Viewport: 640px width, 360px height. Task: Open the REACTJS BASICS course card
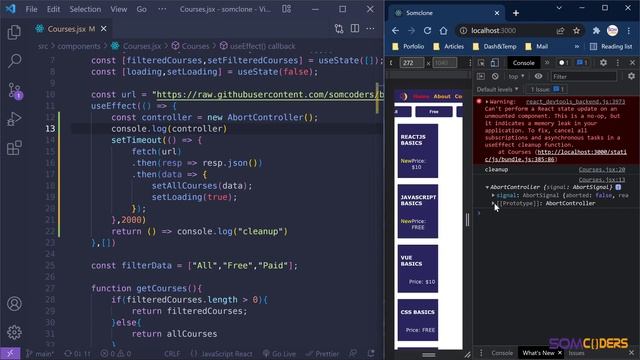point(418,151)
